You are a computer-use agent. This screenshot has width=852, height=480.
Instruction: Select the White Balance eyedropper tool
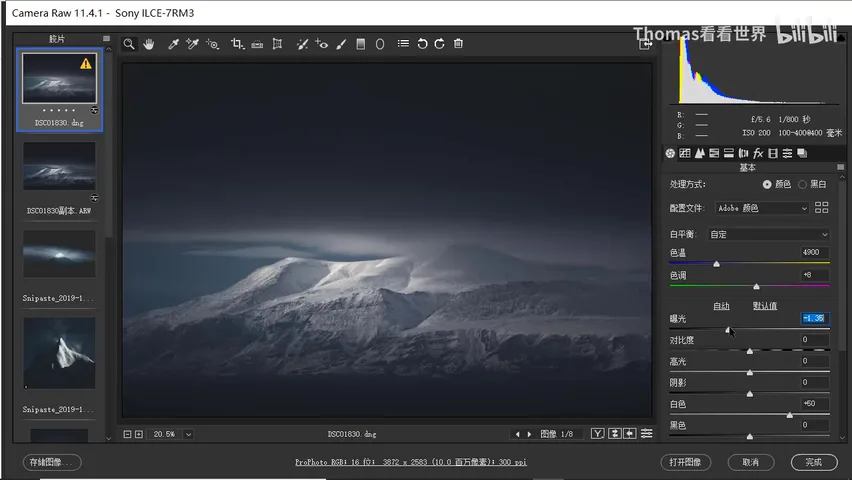pos(173,44)
